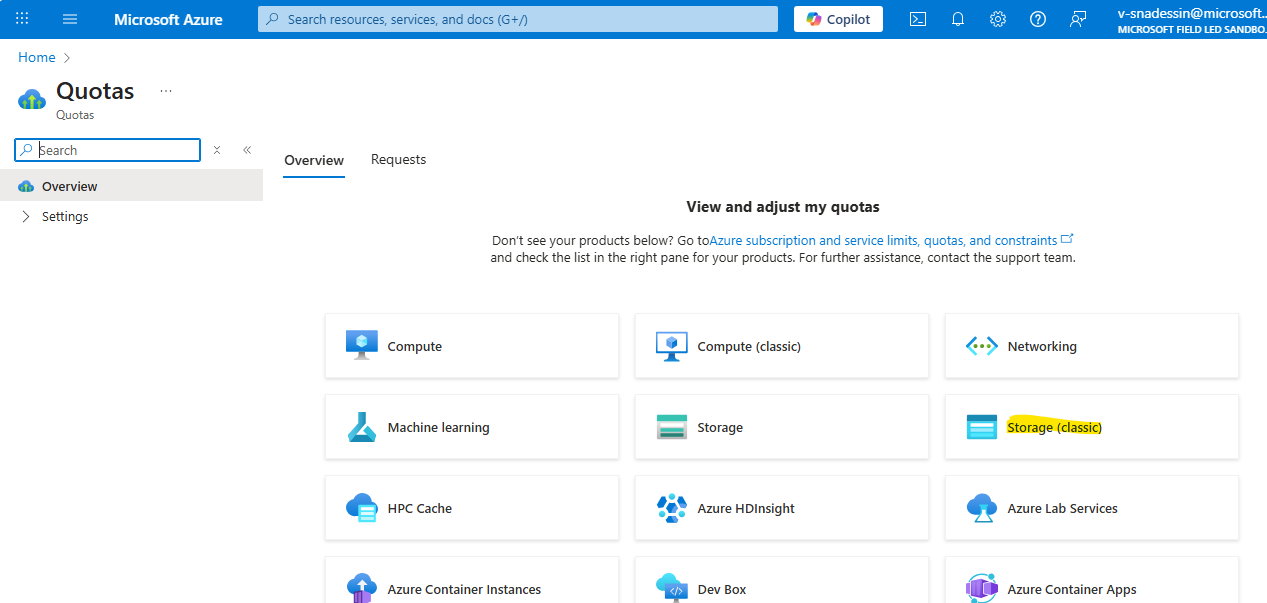Image resolution: width=1267 pixels, height=603 pixels.
Task: Open the Networking quota card
Action: coord(1092,346)
